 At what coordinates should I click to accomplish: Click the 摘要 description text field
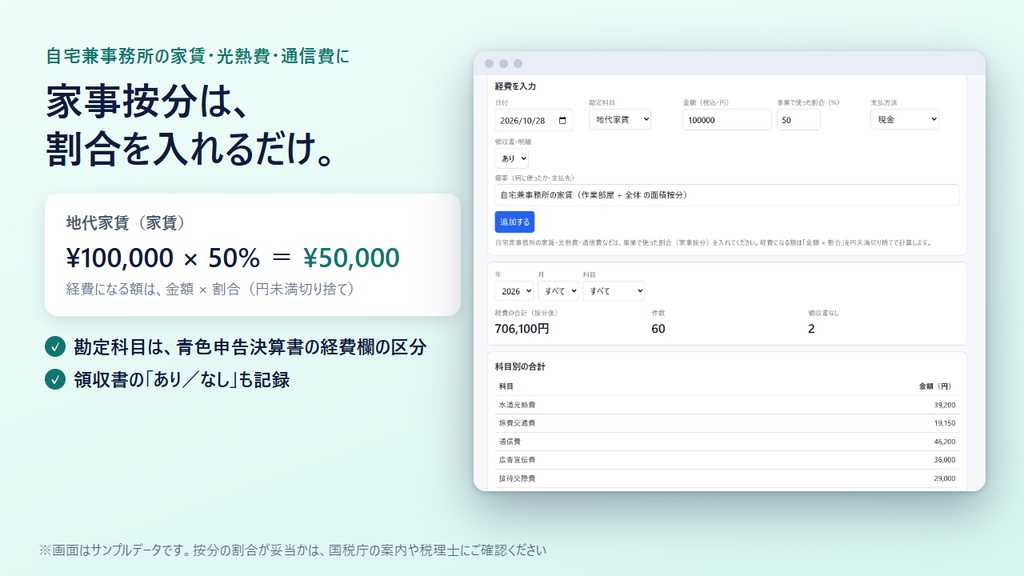tap(727, 195)
